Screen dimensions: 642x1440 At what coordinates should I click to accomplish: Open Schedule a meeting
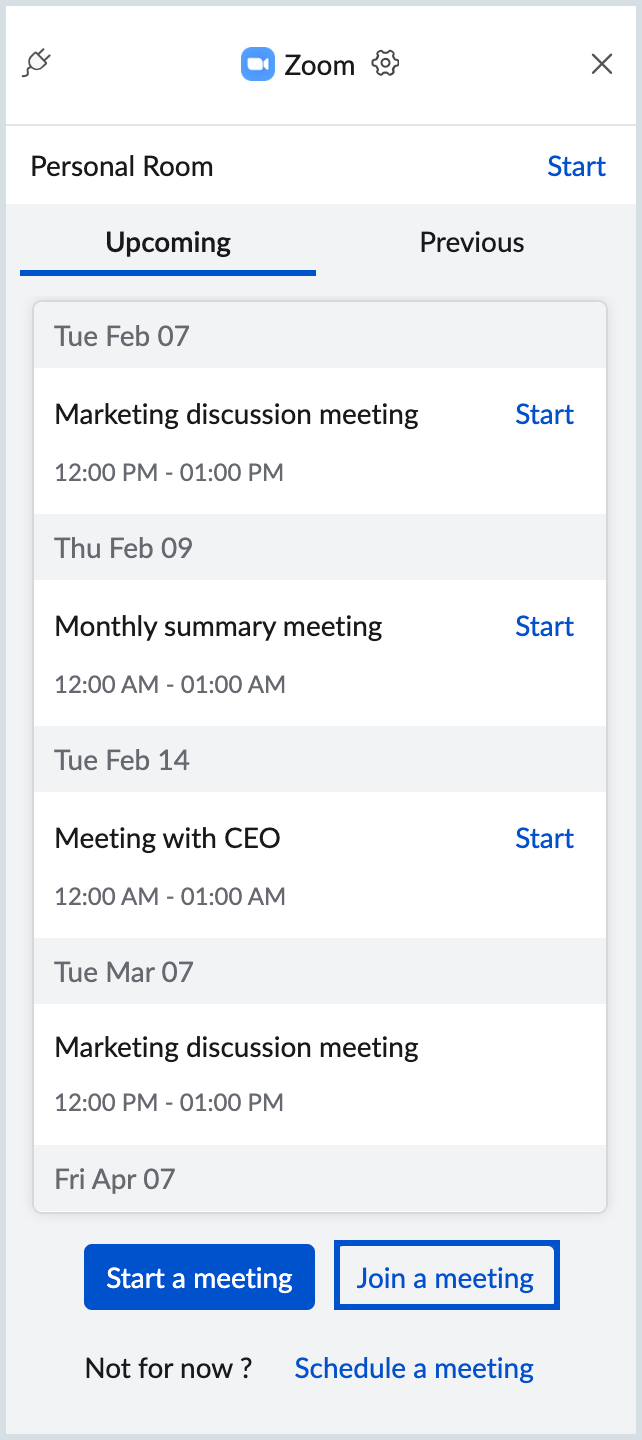413,1367
